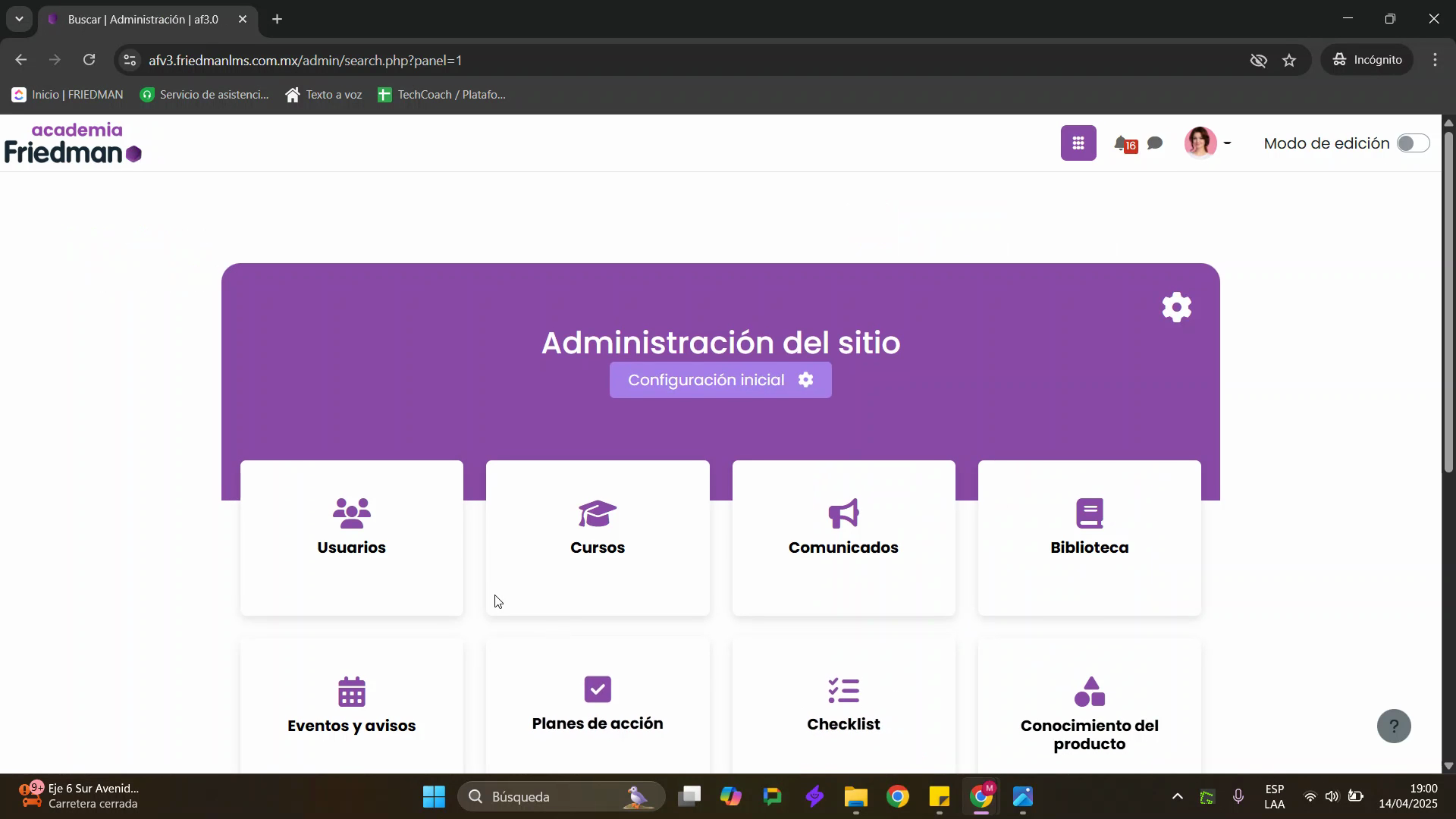
Task: Open the Comunicados megaphone card
Action: click(843, 537)
